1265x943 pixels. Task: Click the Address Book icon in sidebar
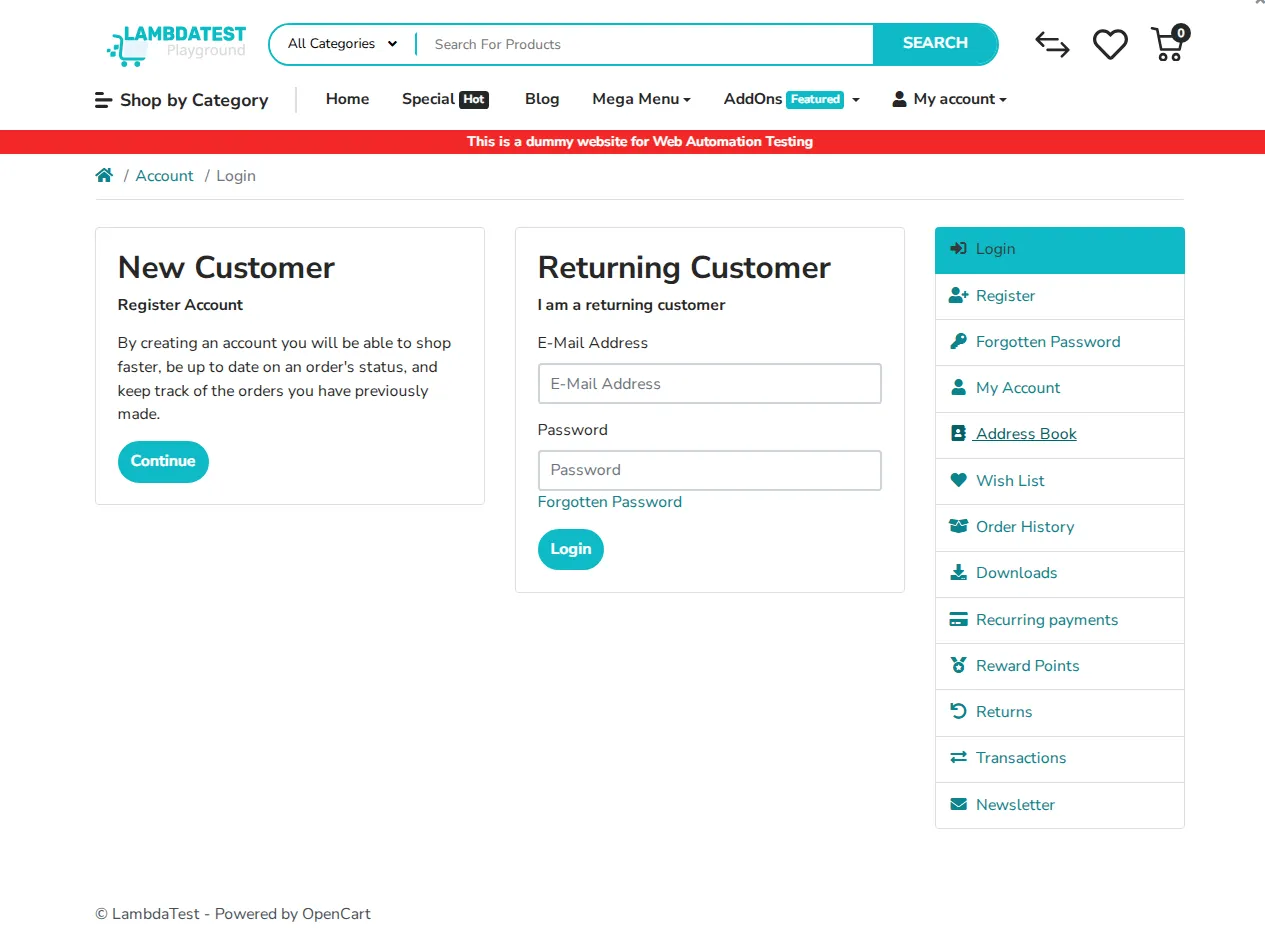(958, 434)
